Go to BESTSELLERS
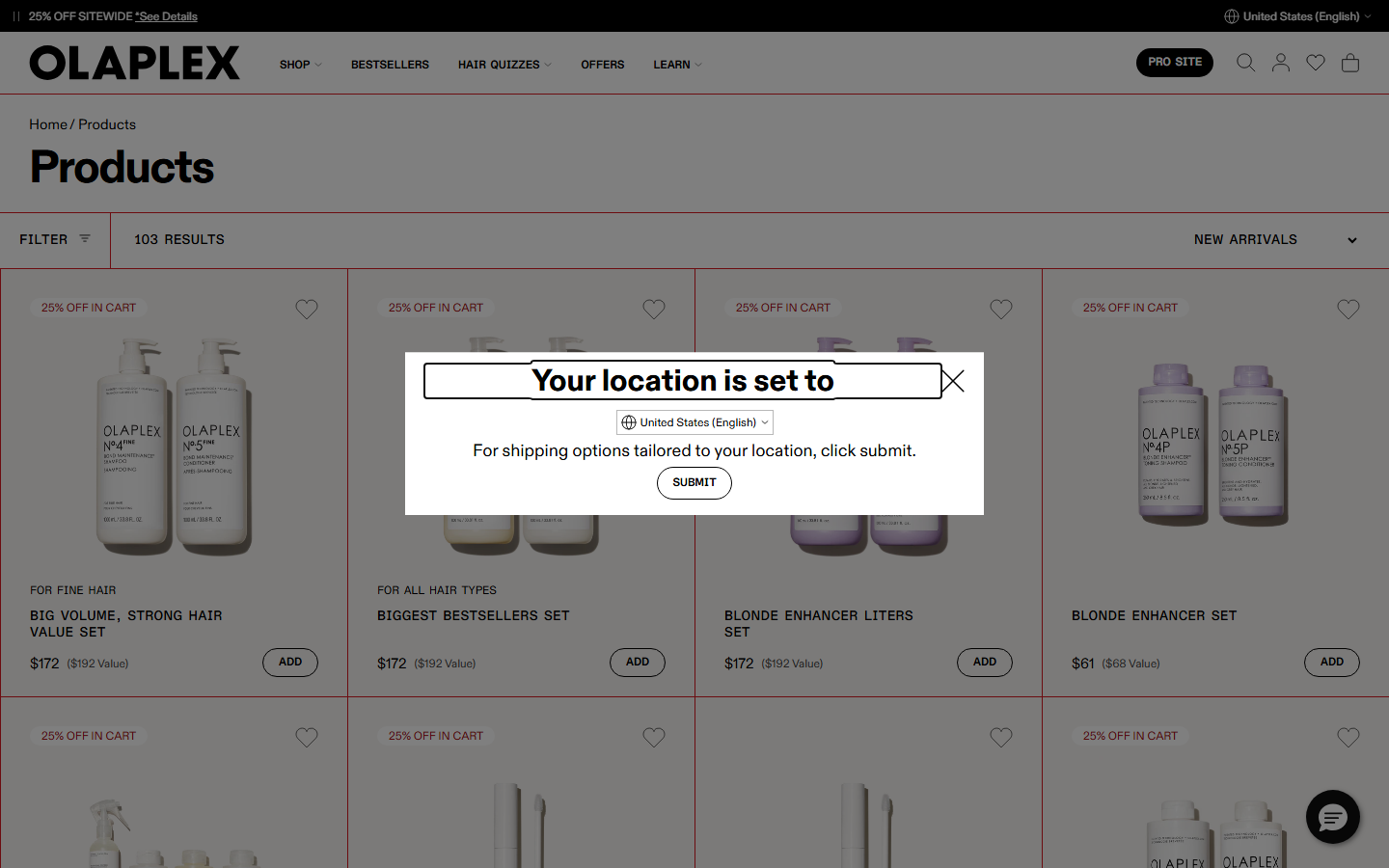 [390, 65]
